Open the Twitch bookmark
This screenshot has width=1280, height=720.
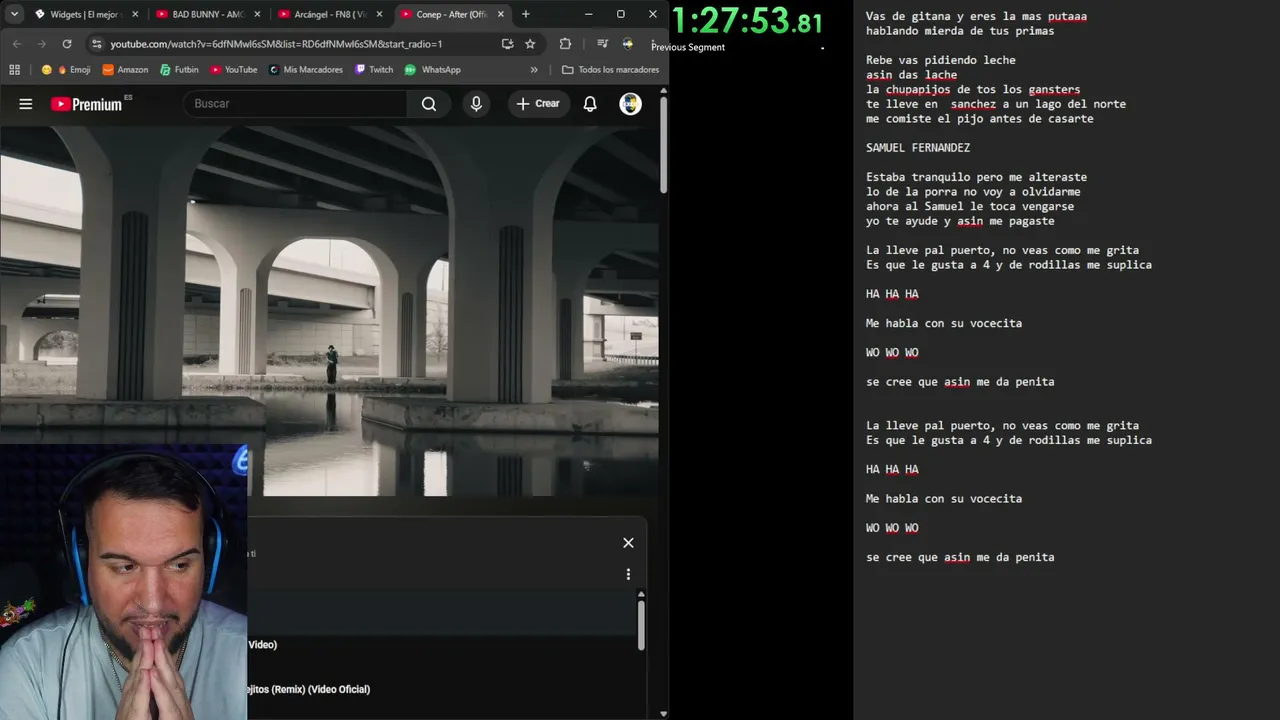tap(374, 70)
